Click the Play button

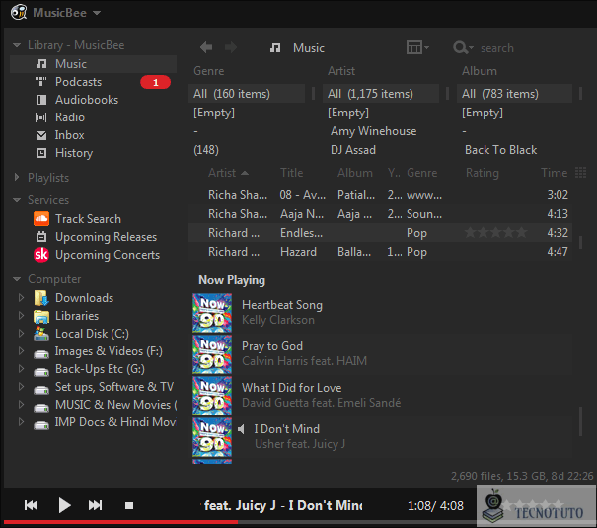[64, 505]
